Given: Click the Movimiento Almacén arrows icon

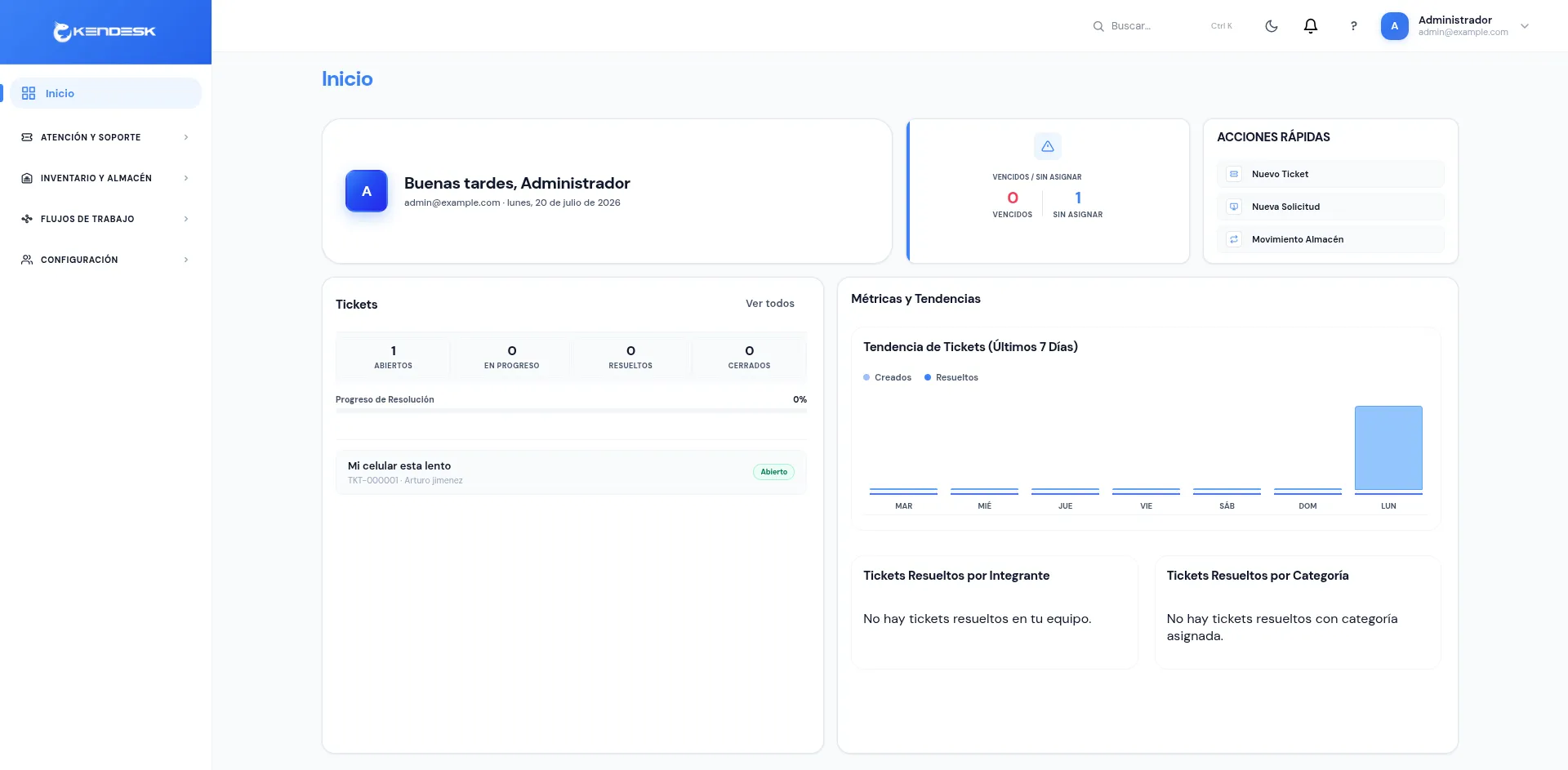Looking at the screenshot, I should coord(1234,239).
